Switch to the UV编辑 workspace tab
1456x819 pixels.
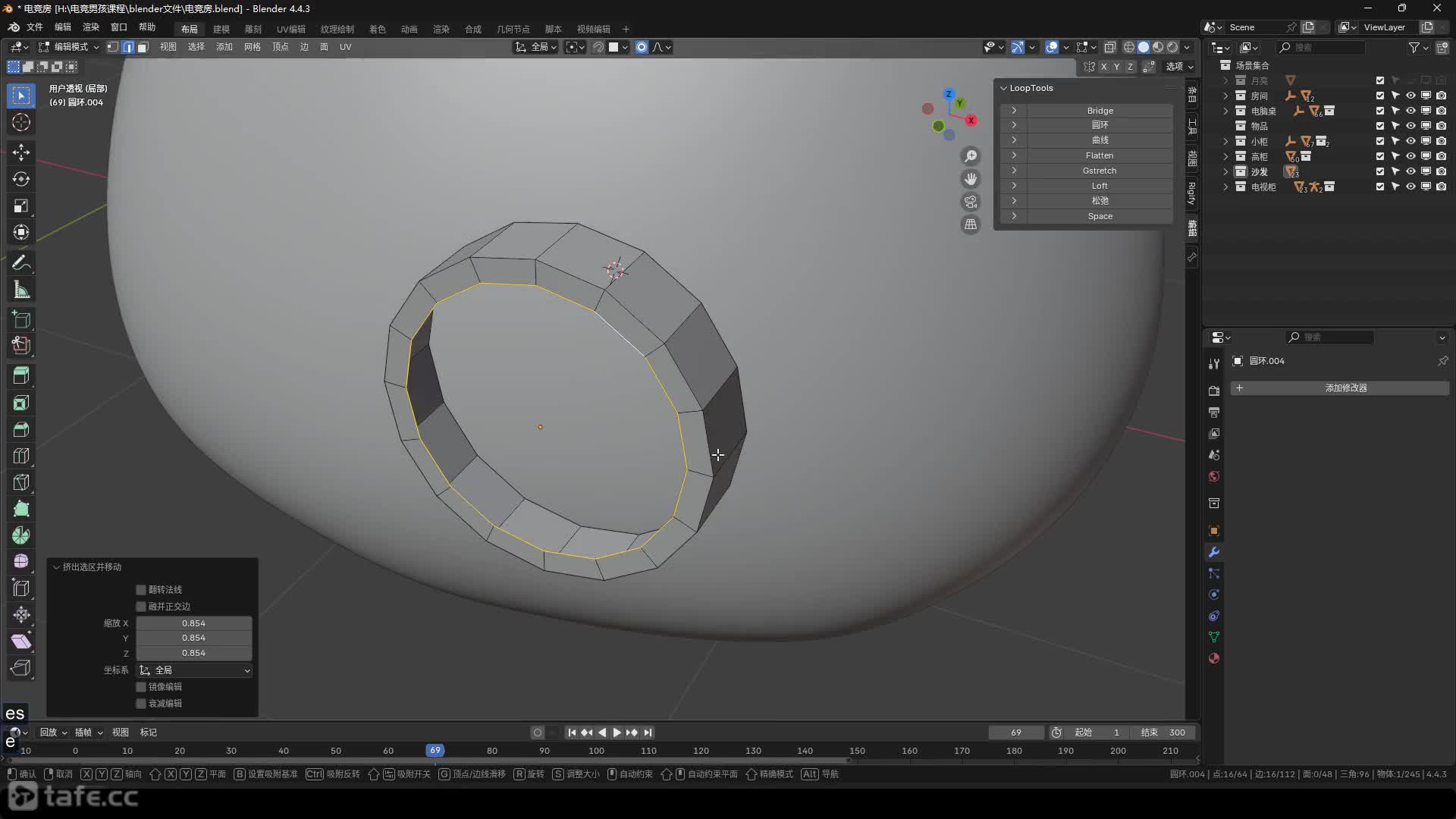[290, 29]
